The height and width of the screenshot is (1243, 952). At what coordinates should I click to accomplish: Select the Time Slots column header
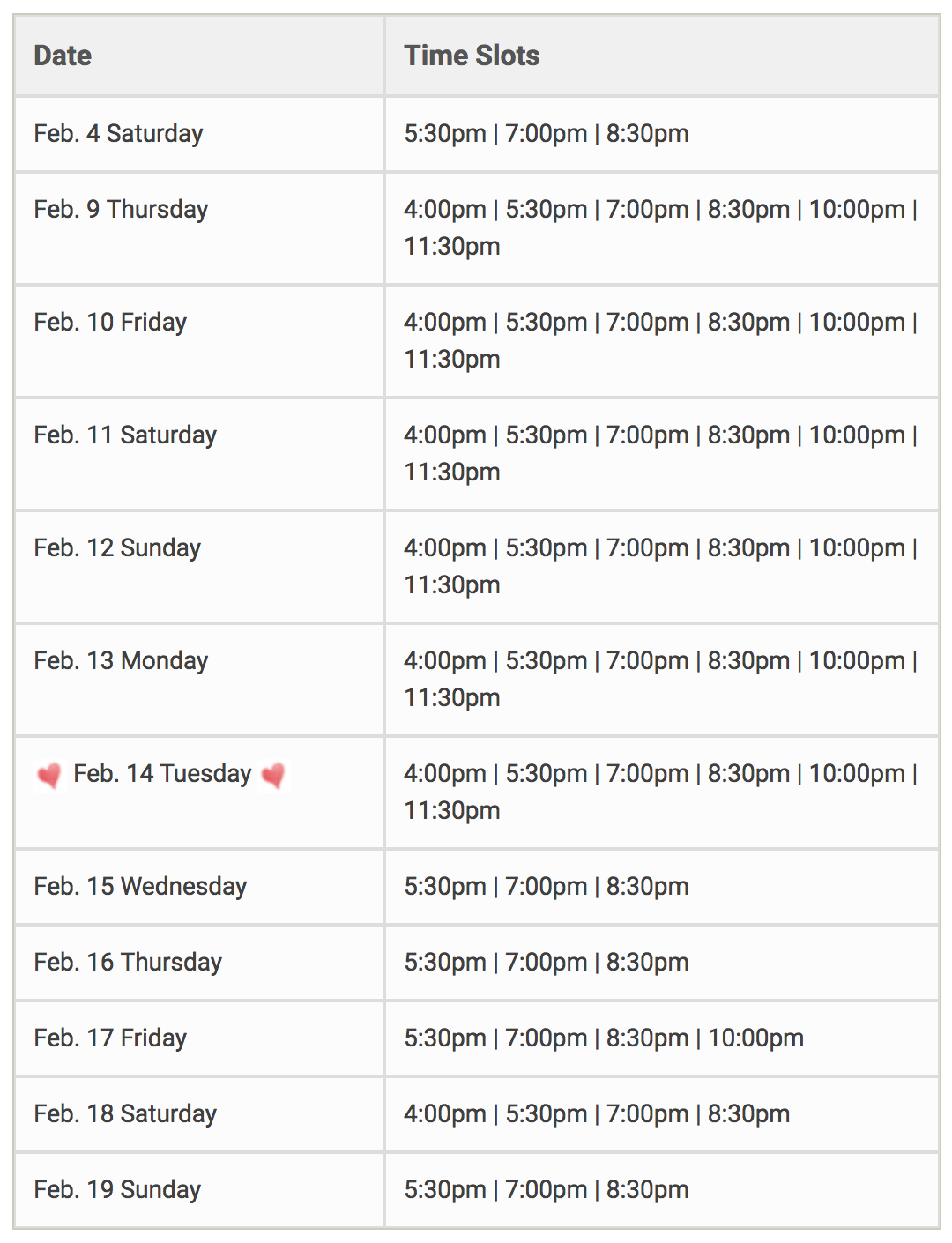(x=472, y=56)
